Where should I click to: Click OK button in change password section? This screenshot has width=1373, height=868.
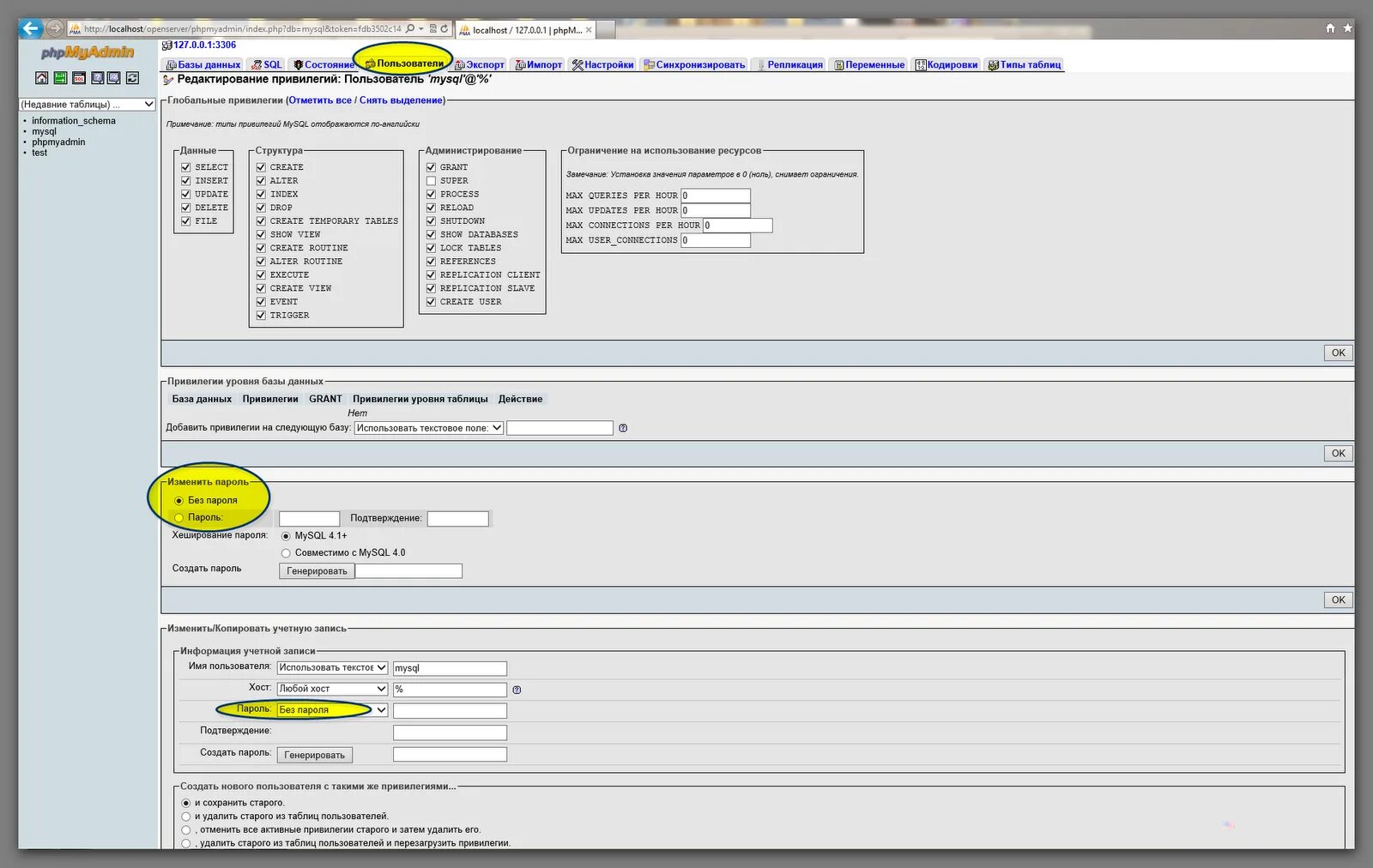coord(1338,600)
